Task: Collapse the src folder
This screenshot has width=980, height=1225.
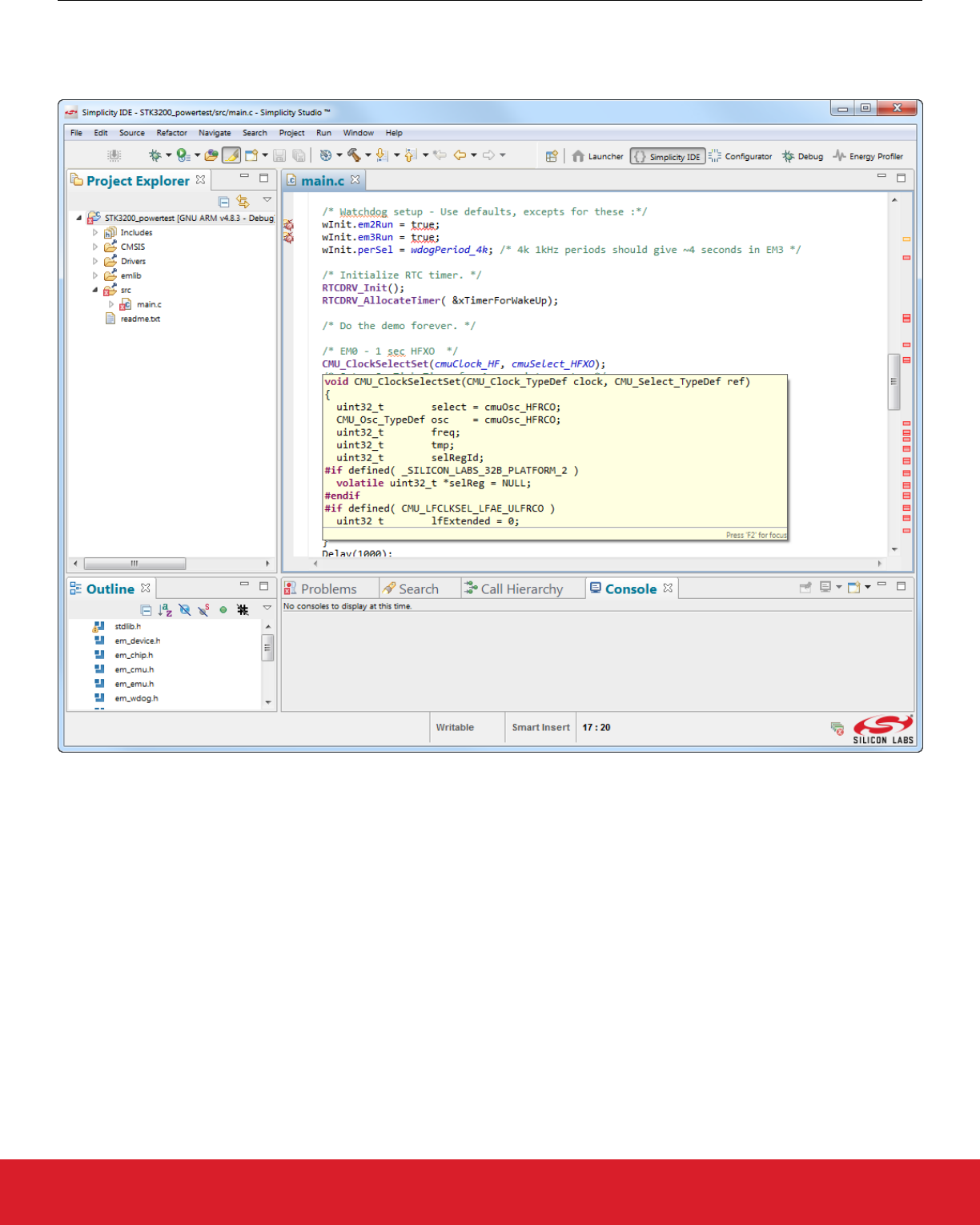Action: coord(95,290)
